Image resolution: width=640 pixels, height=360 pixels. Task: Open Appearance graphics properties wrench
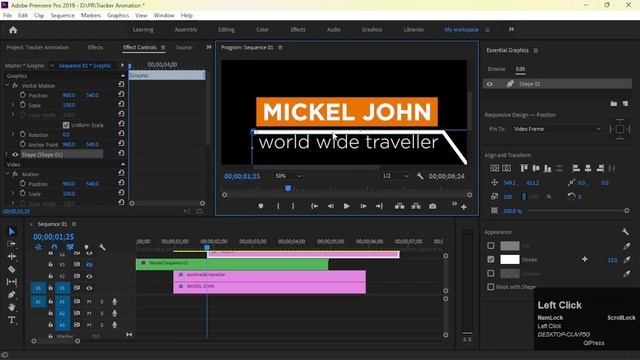click(x=625, y=232)
